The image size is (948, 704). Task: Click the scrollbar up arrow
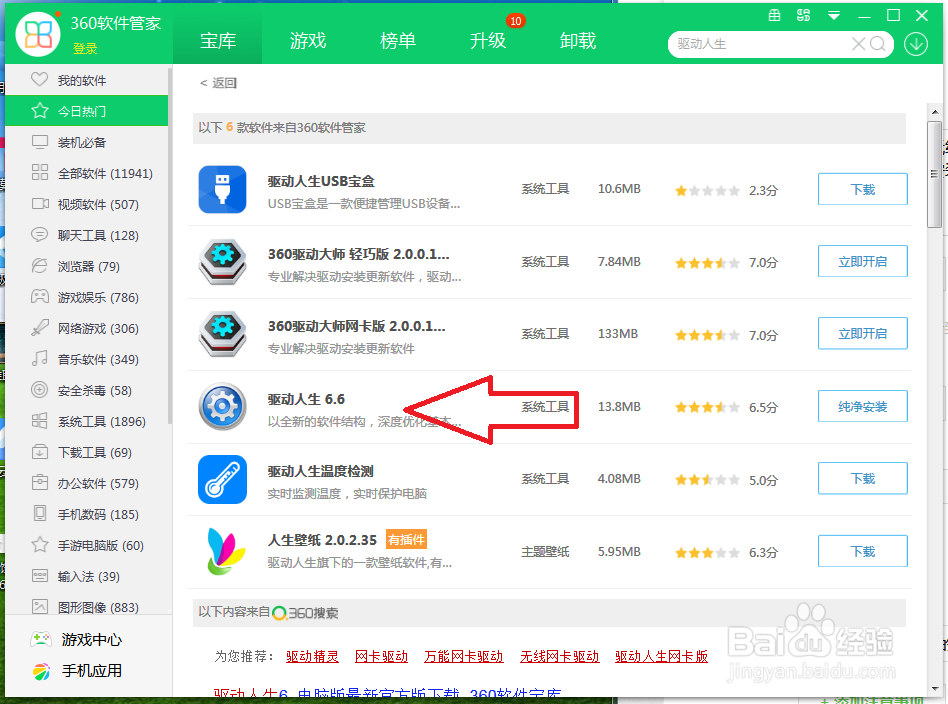pyautogui.click(x=934, y=112)
